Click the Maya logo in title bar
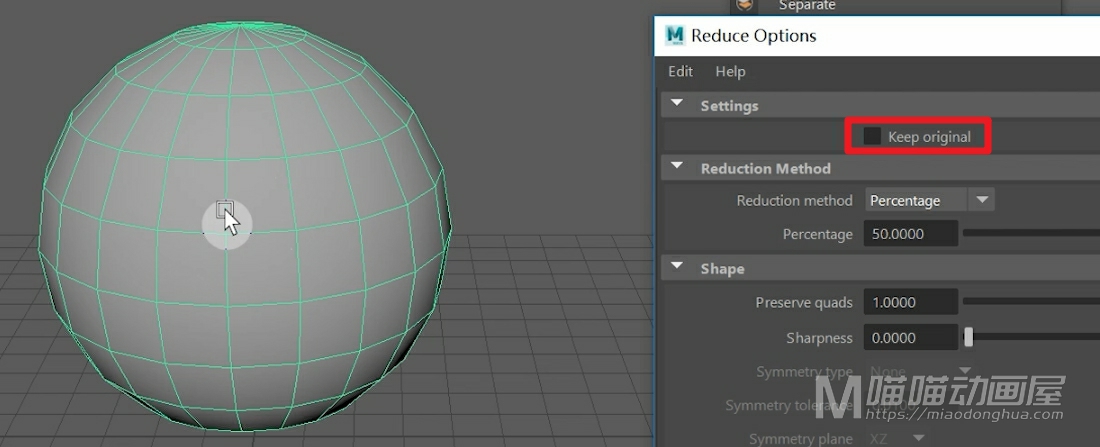 point(676,36)
